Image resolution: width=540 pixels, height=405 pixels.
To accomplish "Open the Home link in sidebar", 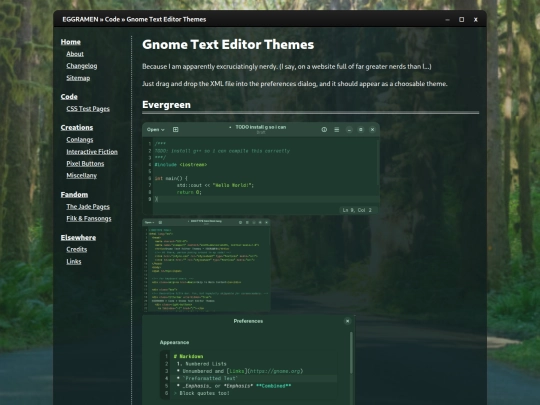I will click(71, 42).
